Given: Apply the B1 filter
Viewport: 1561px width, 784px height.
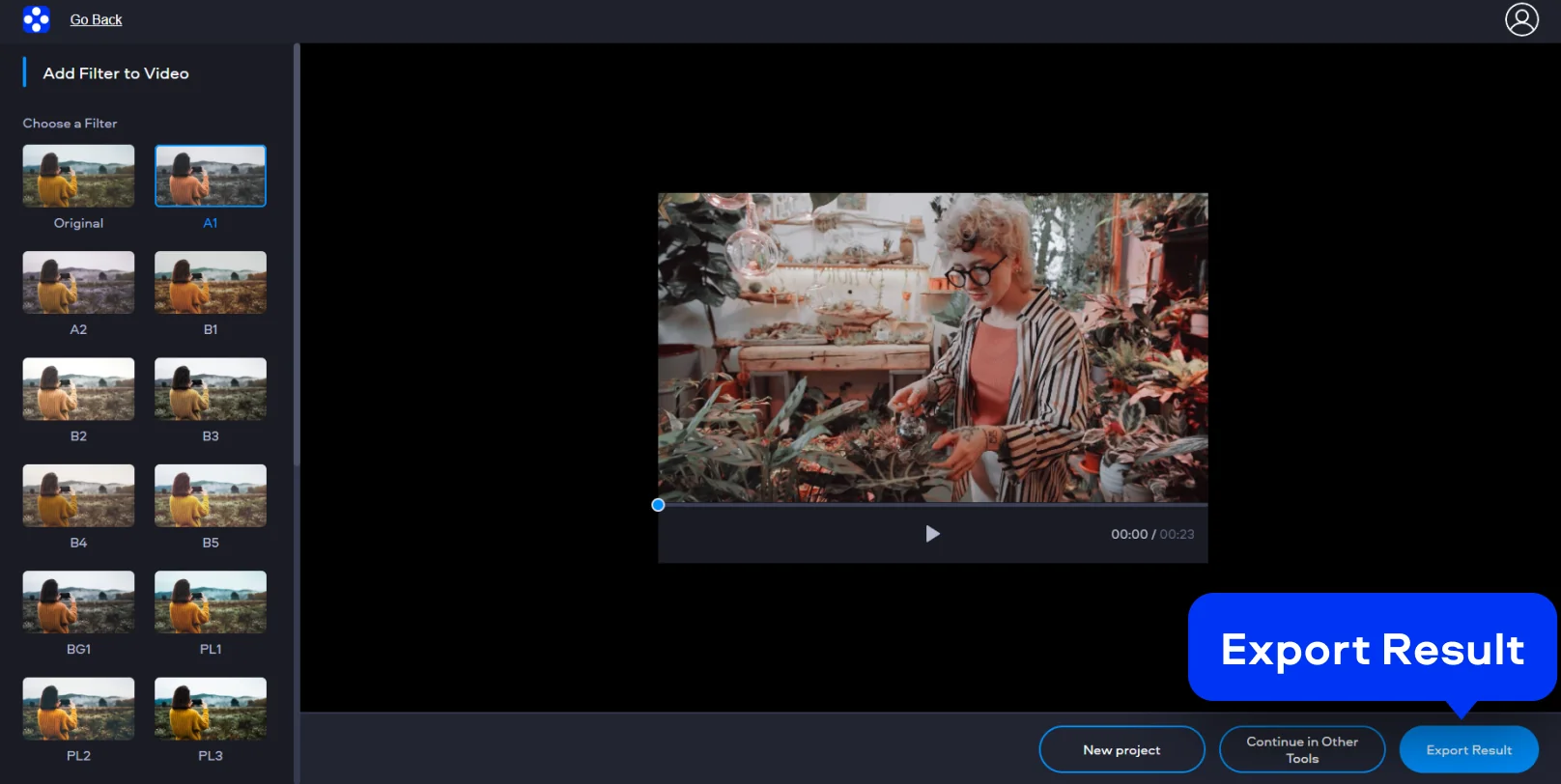Looking at the screenshot, I should pos(211,282).
